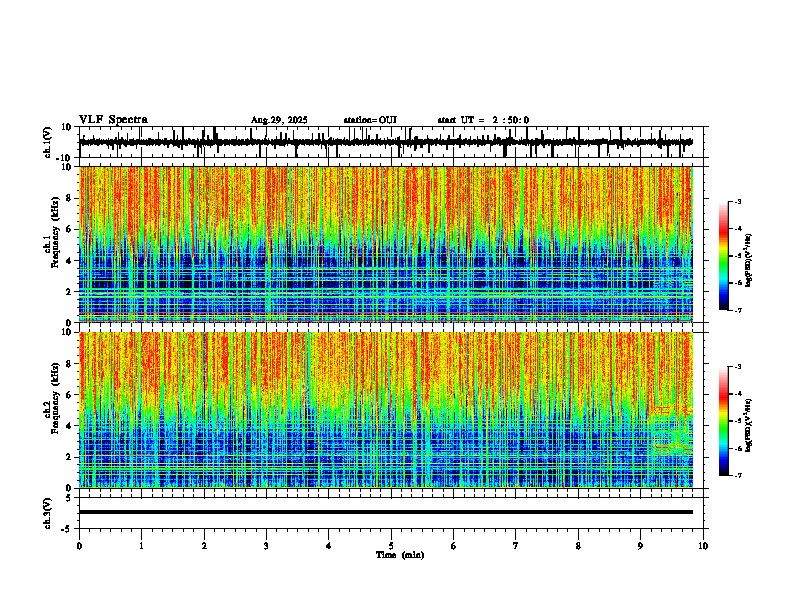Click the flat black ch.3 voltage trace
This screenshot has width=792, height=612.
385,512
